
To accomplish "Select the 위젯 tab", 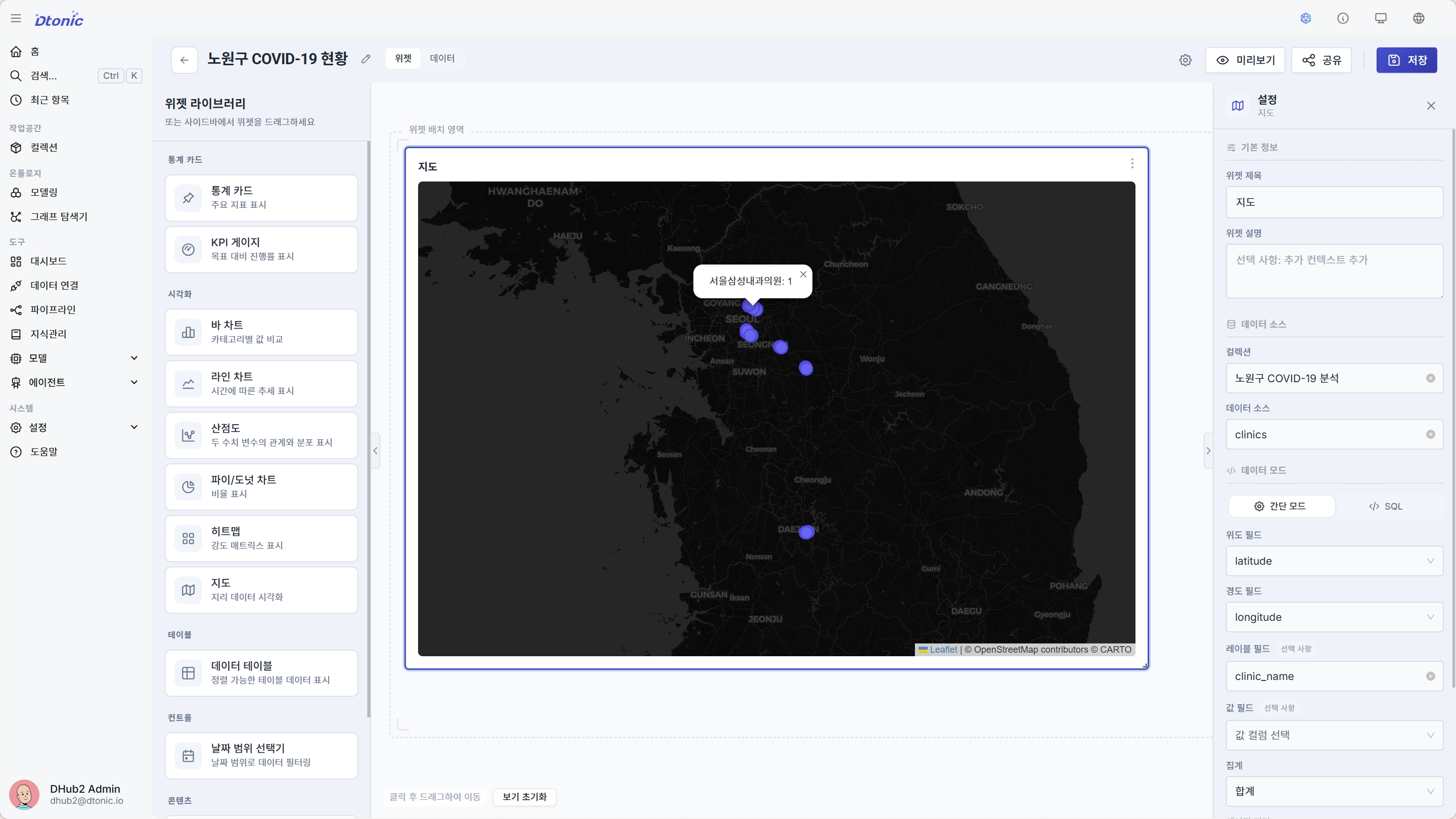I will pyautogui.click(x=403, y=58).
